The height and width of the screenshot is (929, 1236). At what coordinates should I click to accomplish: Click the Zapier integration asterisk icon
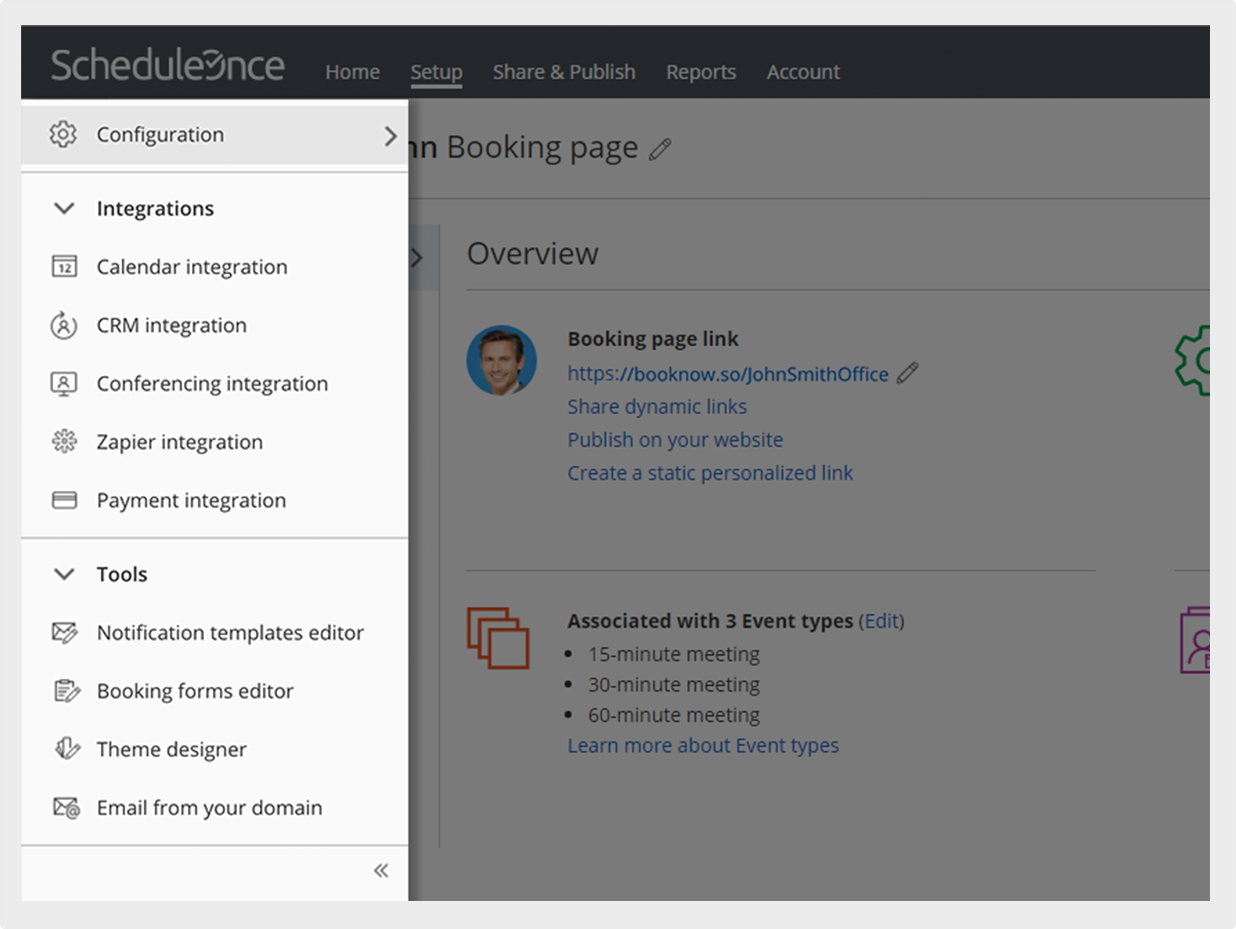pyautogui.click(x=64, y=442)
